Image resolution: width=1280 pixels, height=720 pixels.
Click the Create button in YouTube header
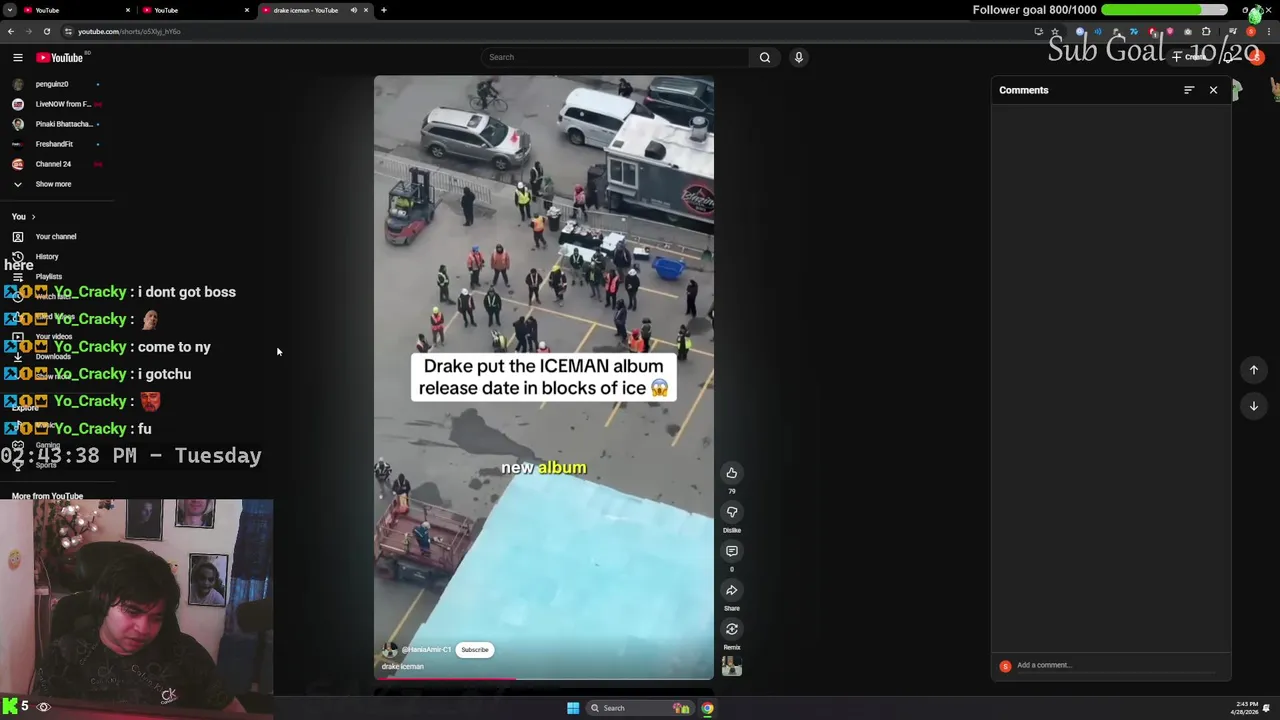(1190, 57)
